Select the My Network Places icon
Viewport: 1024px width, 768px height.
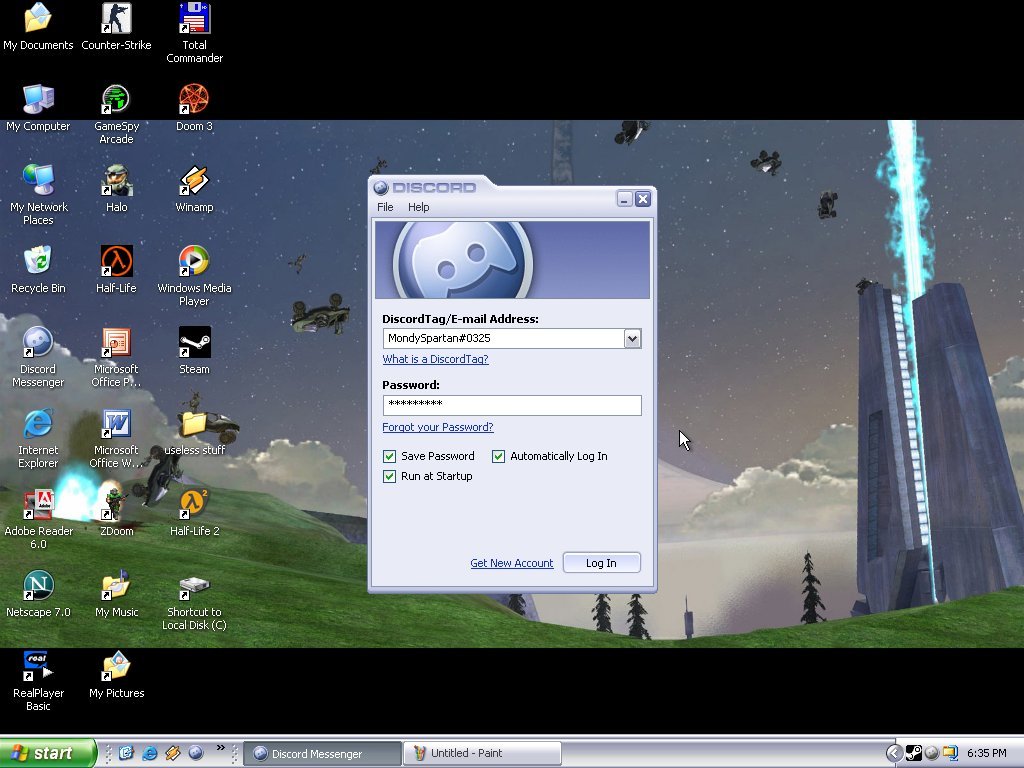tap(38, 195)
